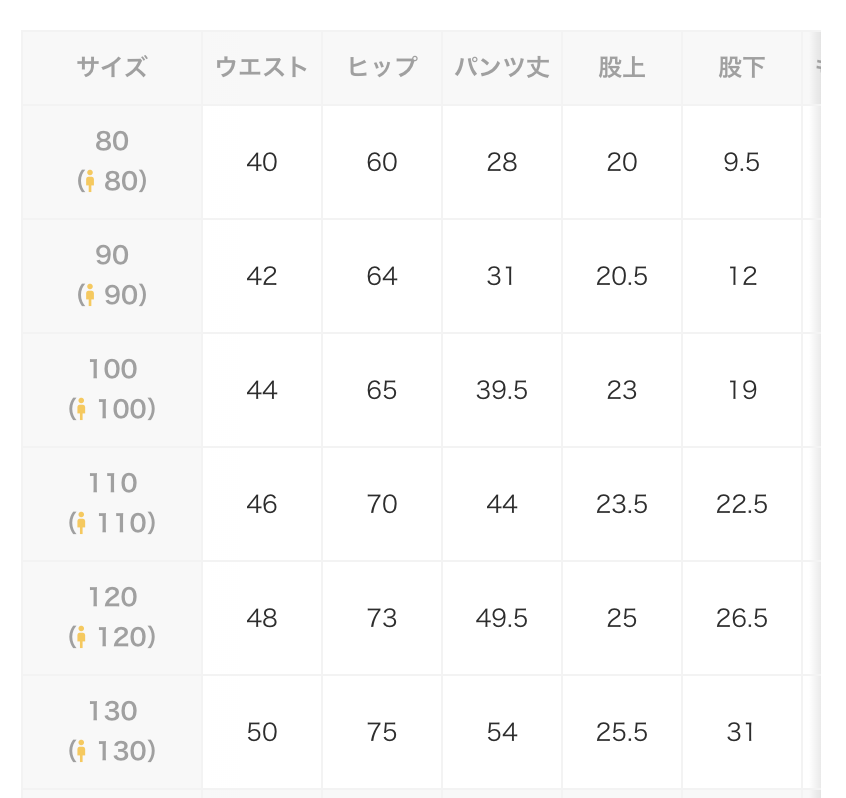The image size is (846, 798).
Task: Click hip value 75 for size 130
Action: click(x=382, y=732)
